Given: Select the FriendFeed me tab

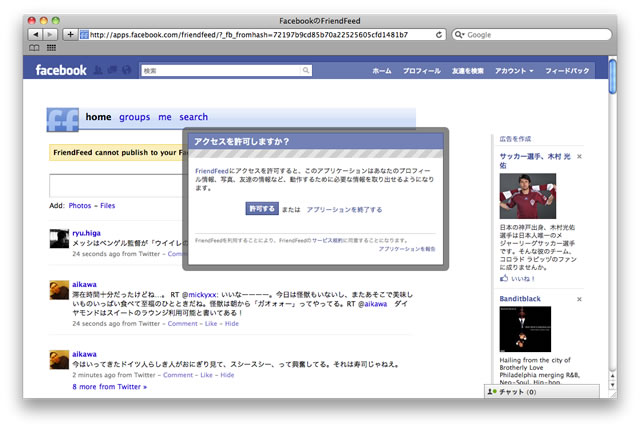Looking at the screenshot, I should pyautogui.click(x=165, y=117).
